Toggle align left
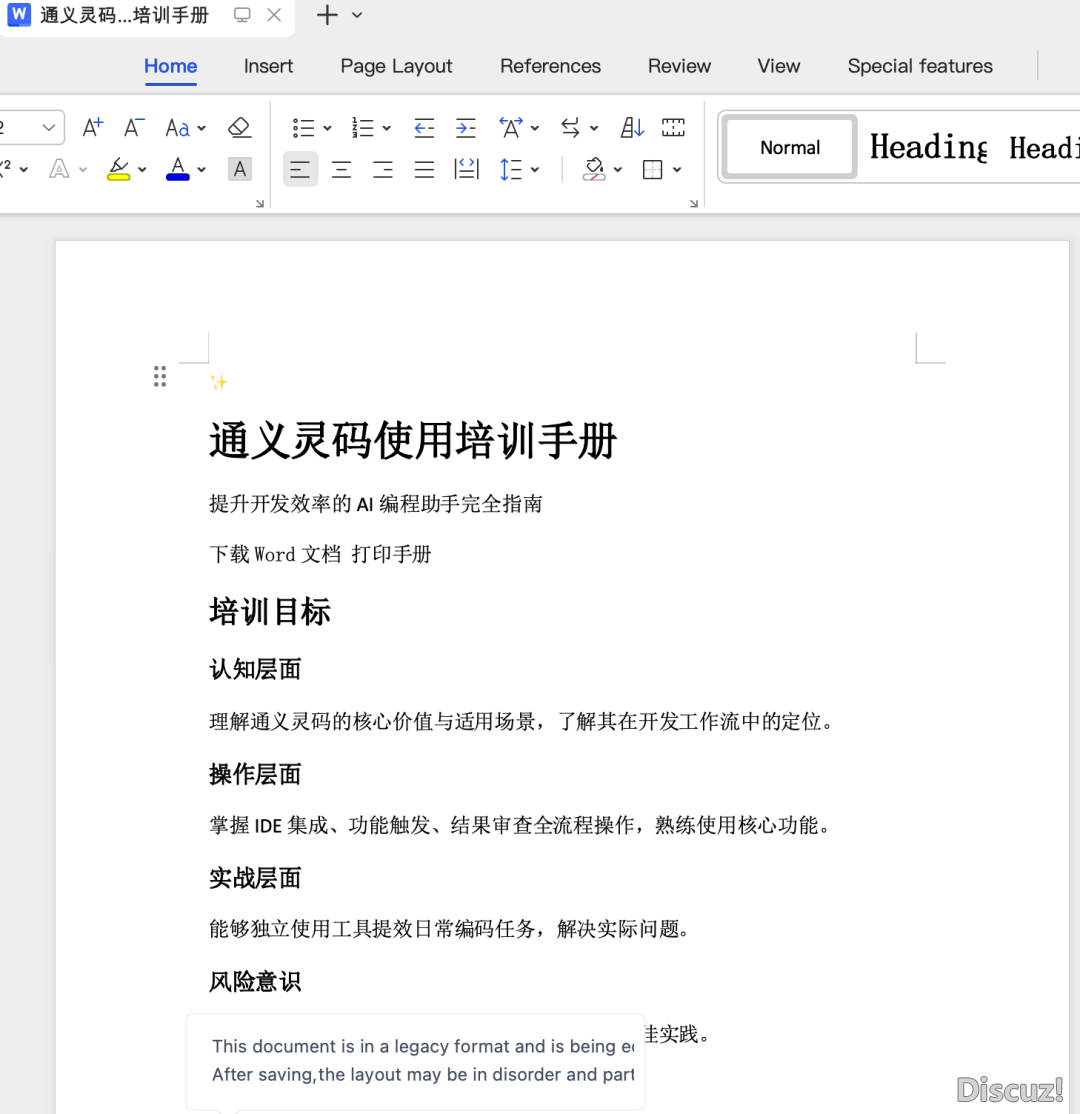1080x1114 pixels. 300,169
